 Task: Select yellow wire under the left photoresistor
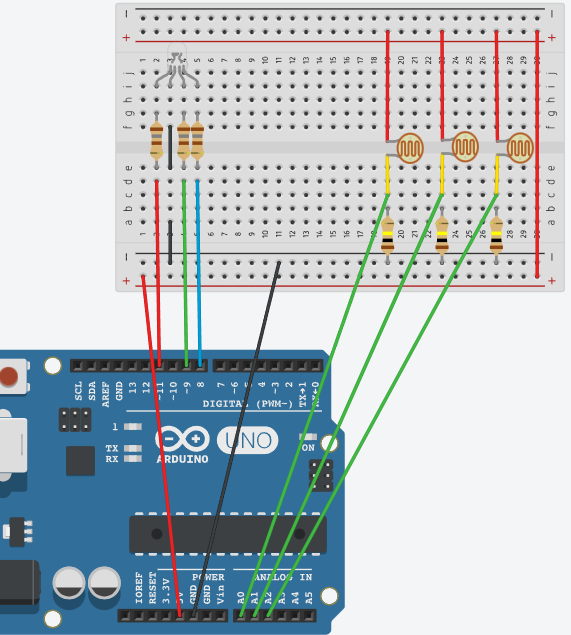tap(388, 175)
